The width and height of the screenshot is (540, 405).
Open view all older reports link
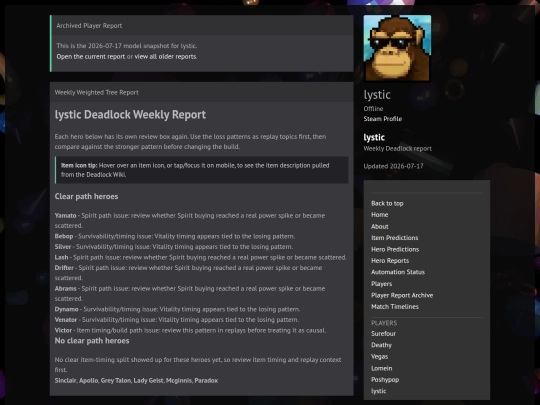point(165,56)
